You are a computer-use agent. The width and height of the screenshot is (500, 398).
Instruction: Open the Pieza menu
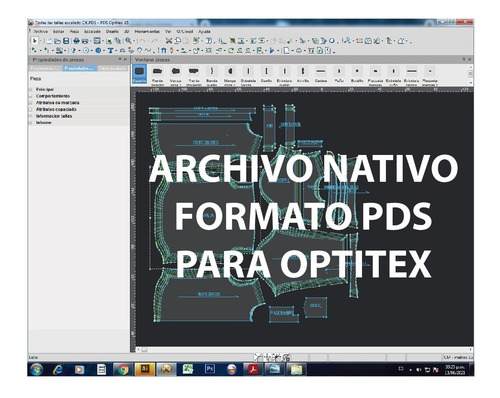coord(74,31)
